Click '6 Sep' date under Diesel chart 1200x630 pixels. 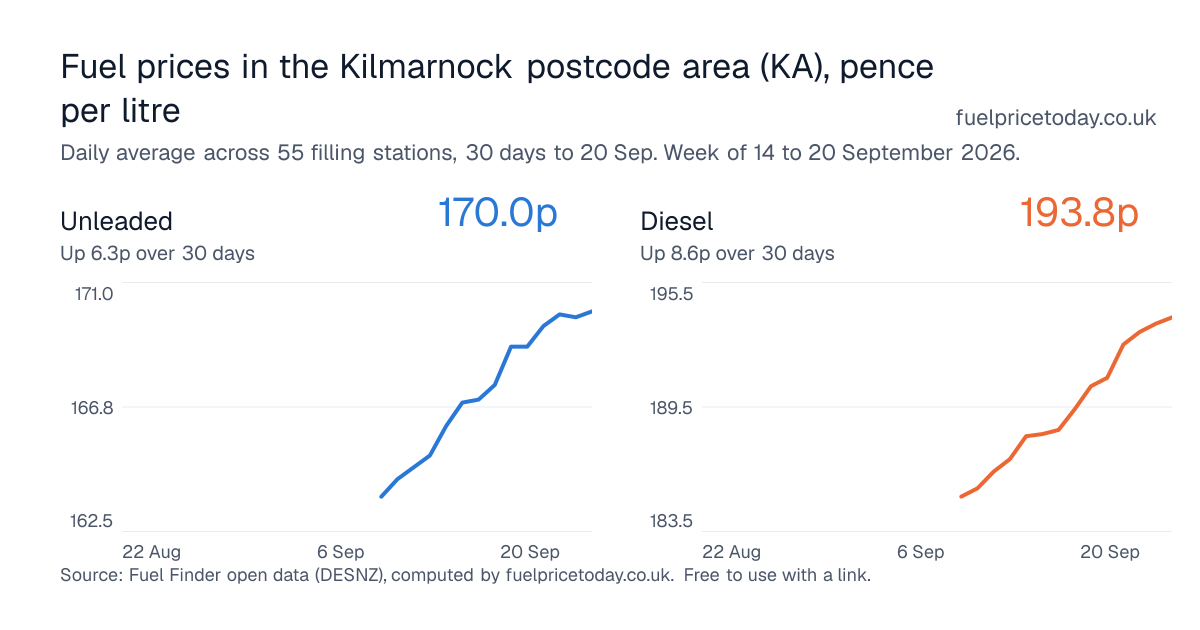920,552
